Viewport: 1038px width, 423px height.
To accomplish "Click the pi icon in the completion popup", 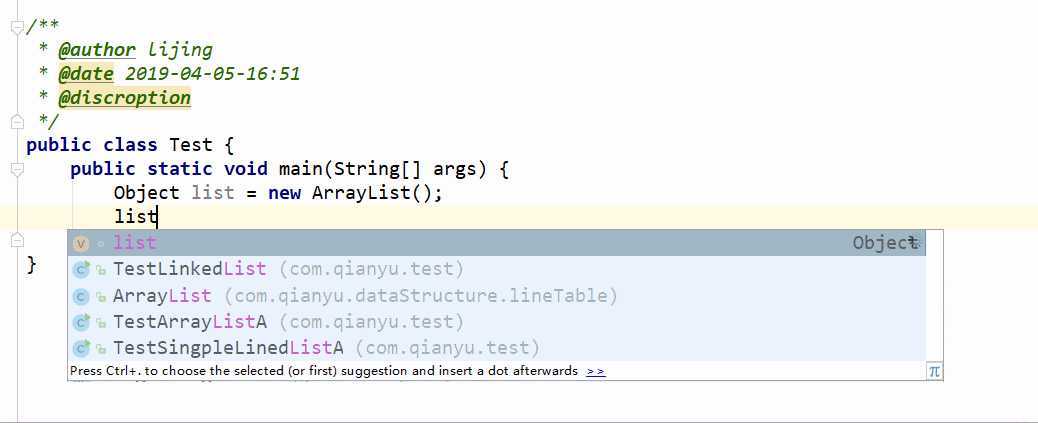I will click(x=934, y=371).
